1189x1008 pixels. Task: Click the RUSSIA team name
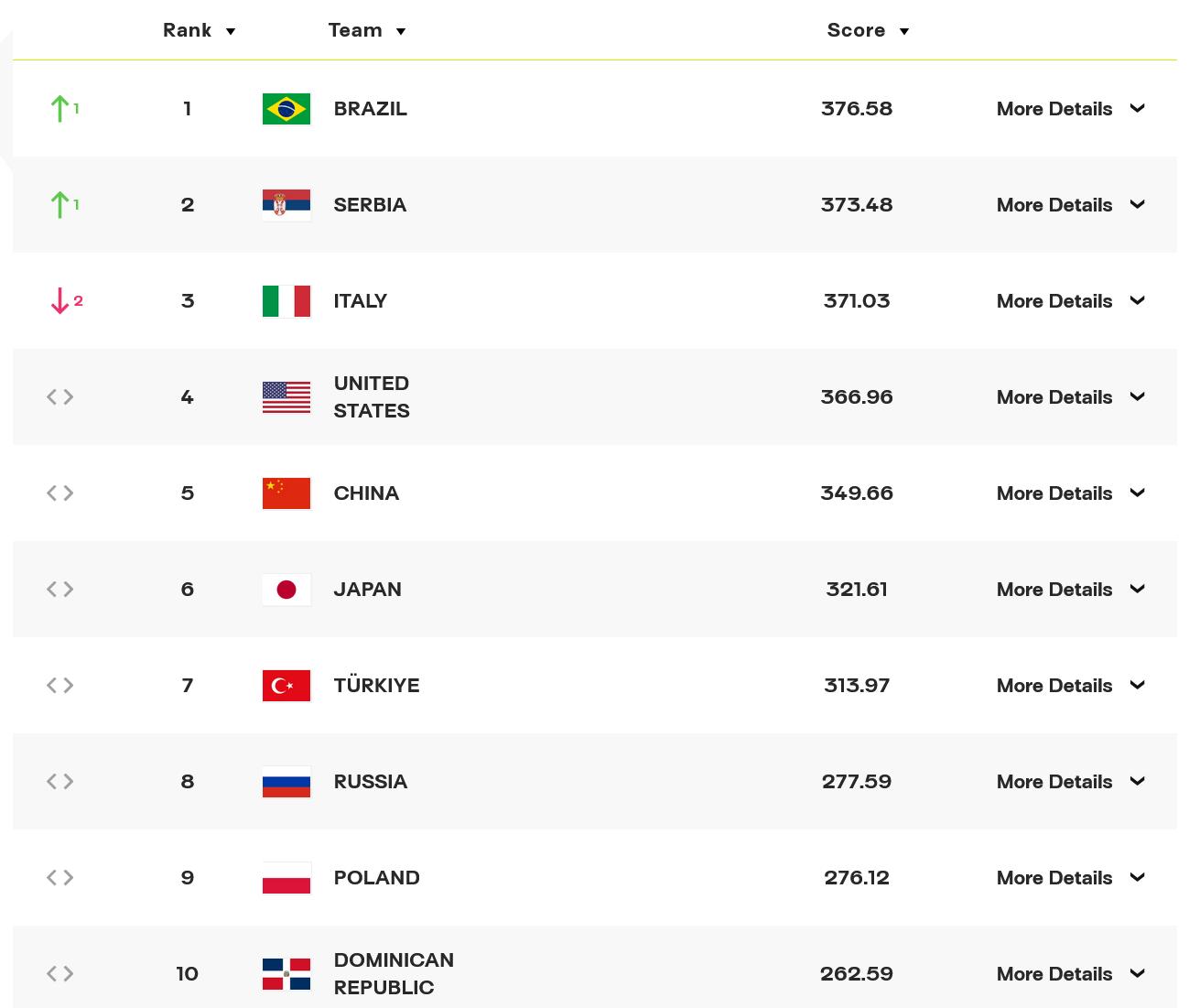coord(370,782)
